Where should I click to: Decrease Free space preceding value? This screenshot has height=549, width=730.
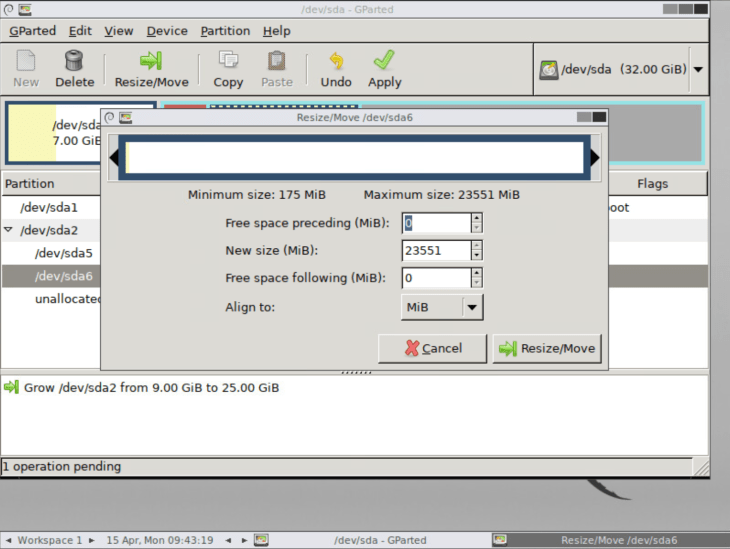[x=476, y=228]
